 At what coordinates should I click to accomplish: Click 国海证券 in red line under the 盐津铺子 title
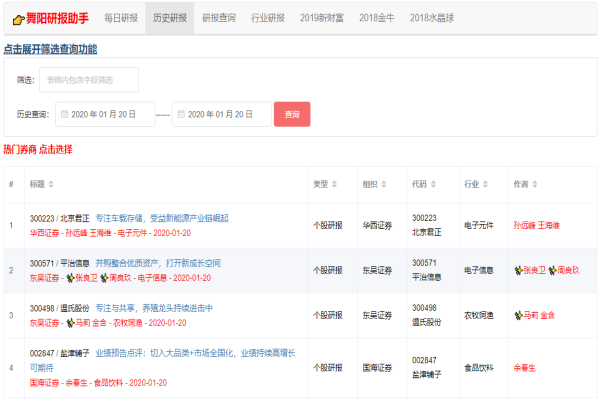pyautogui.click(x=44, y=383)
